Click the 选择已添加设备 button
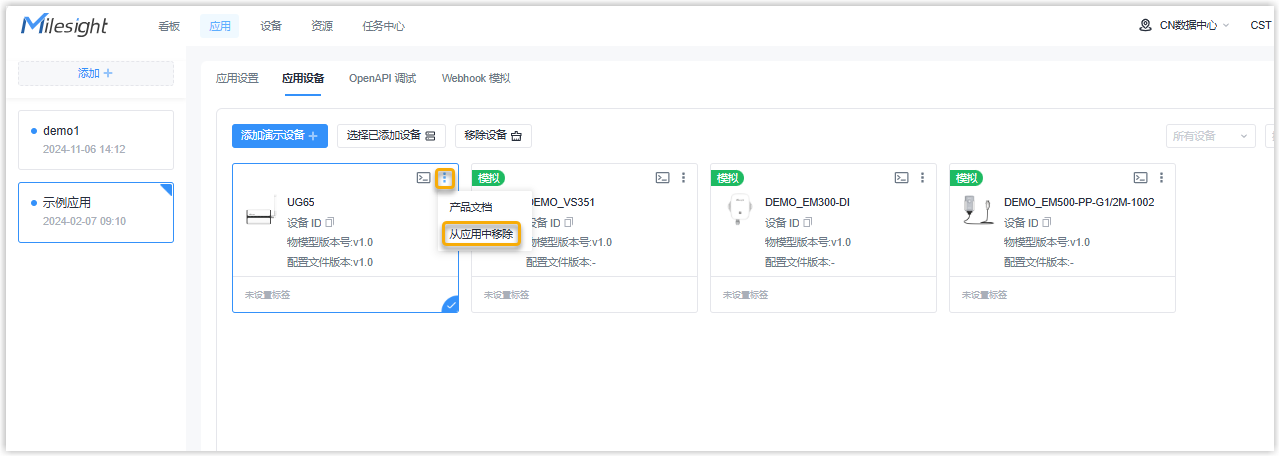This screenshot has width=1280, height=457. point(391,136)
